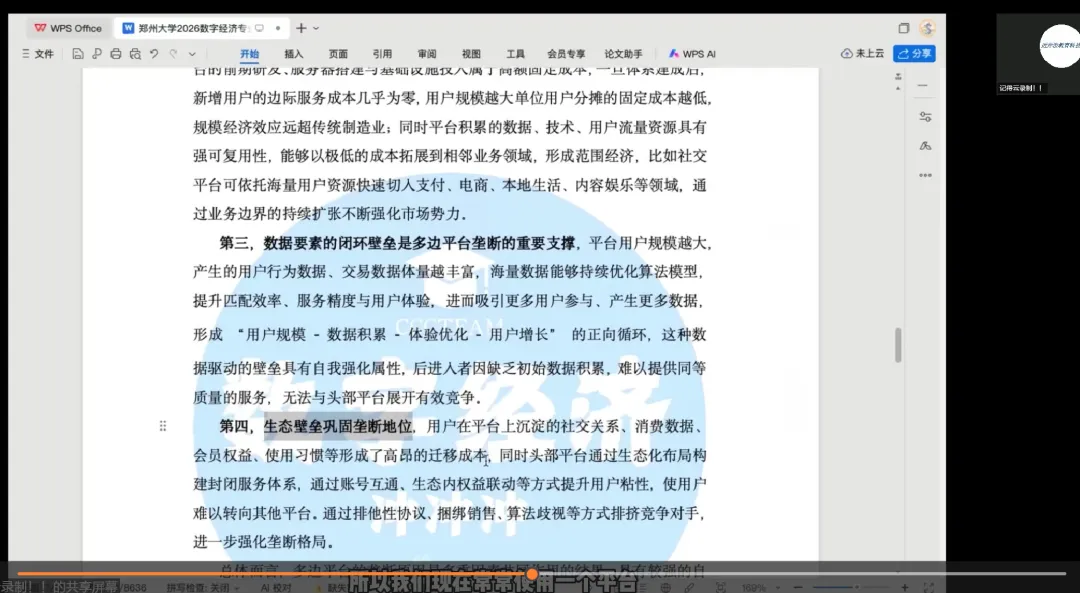Open the 拼写检查 status bar dropdown

pyautogui.click(x=202, y=587)
